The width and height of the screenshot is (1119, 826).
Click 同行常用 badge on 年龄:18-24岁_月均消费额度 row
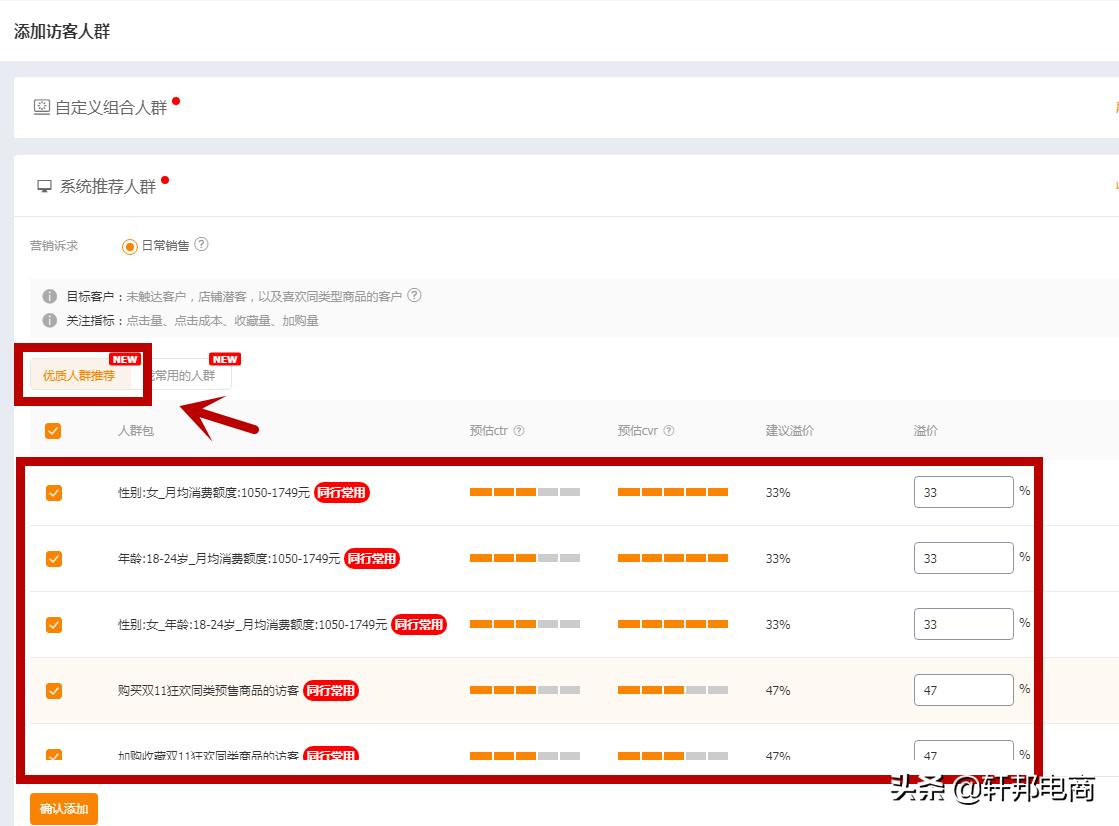372,558
